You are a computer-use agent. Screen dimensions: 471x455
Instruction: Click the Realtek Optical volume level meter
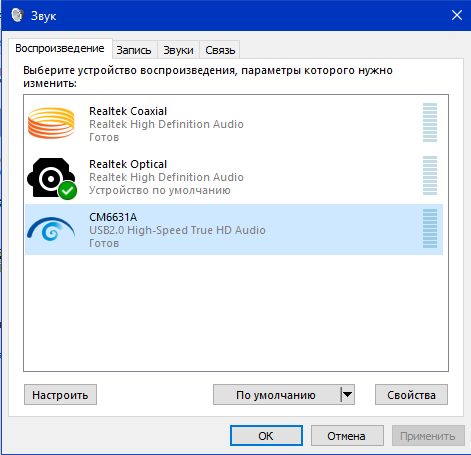pos(430,176)
